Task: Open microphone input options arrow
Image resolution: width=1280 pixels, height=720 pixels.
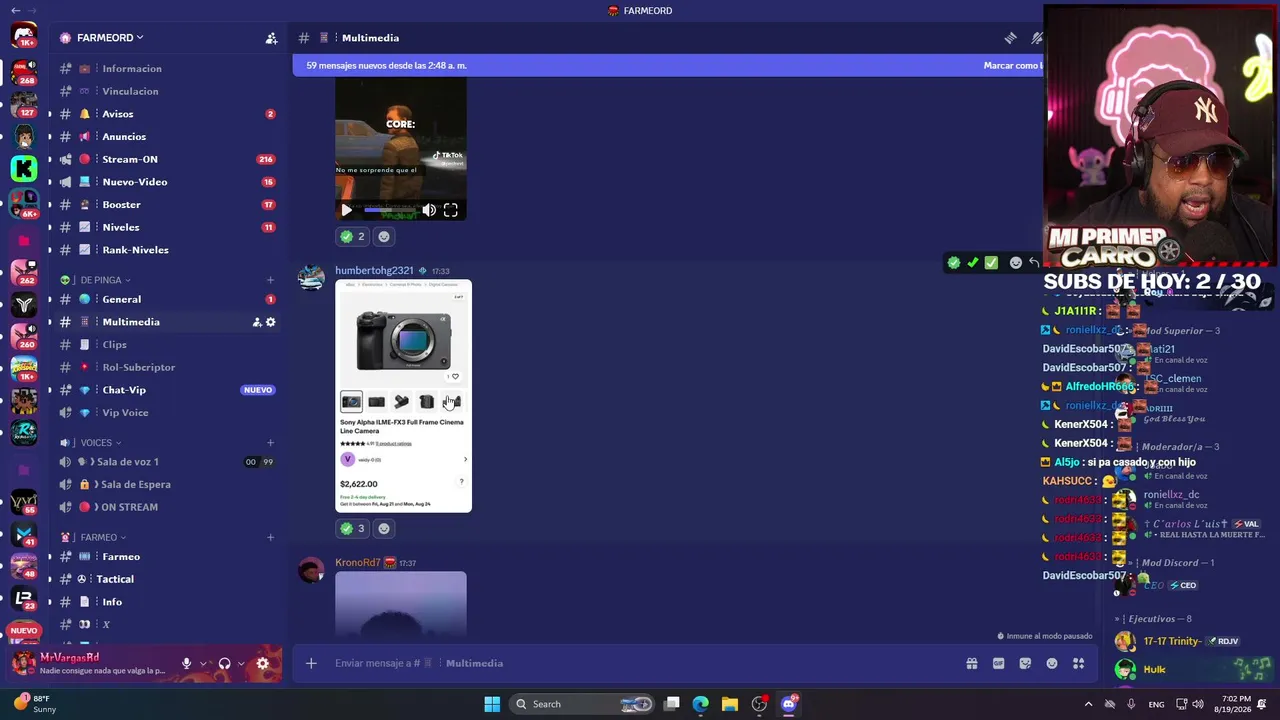Action: coord(203,663)
